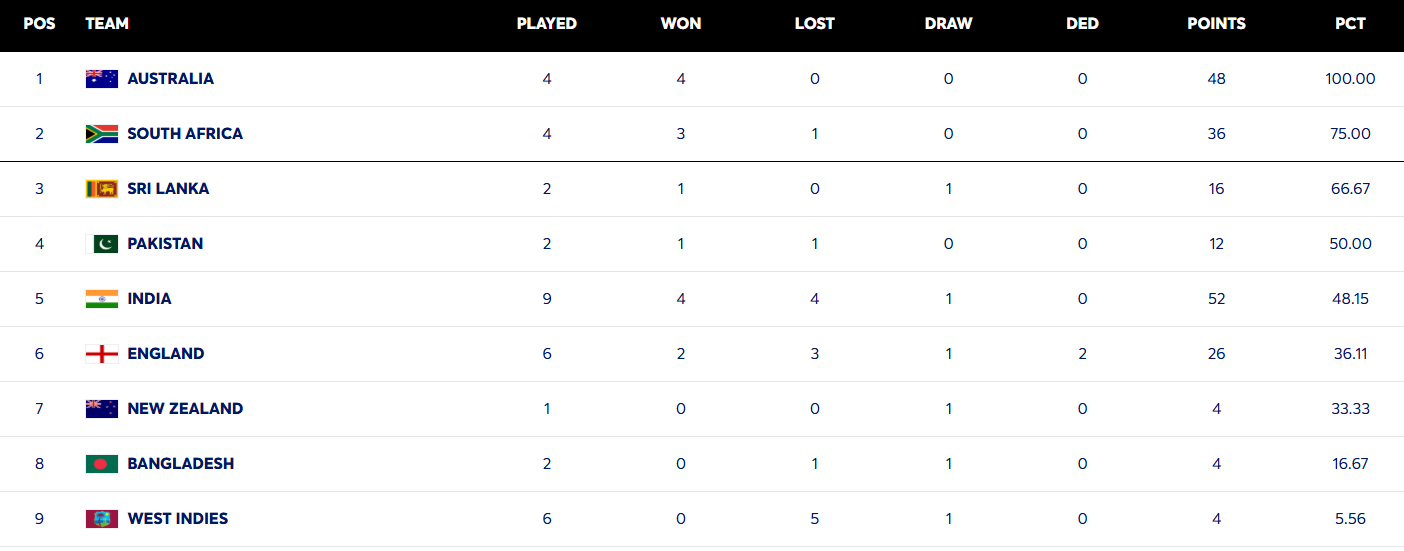1404x551 pixels.
Task: Click the DED column header
Action: 1082,24
